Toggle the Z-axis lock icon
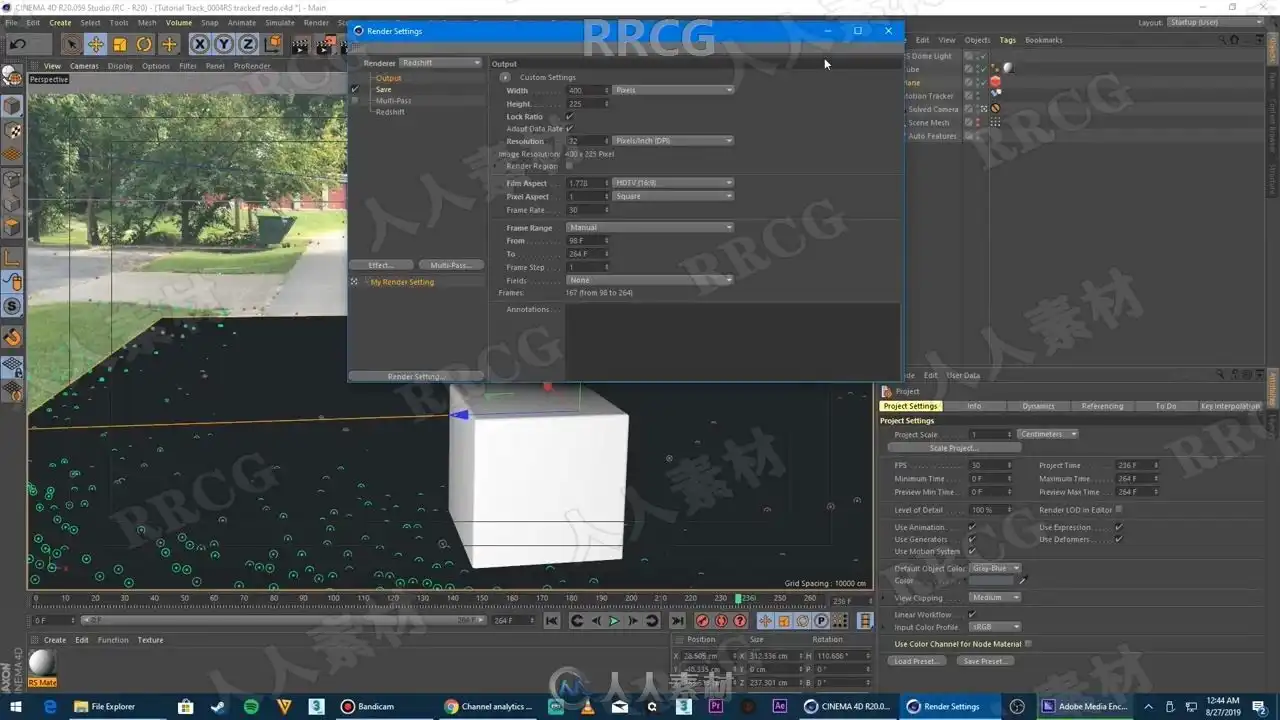Image resolution: width=1280 pixels, height=720 pixels. tap(248, 44)
